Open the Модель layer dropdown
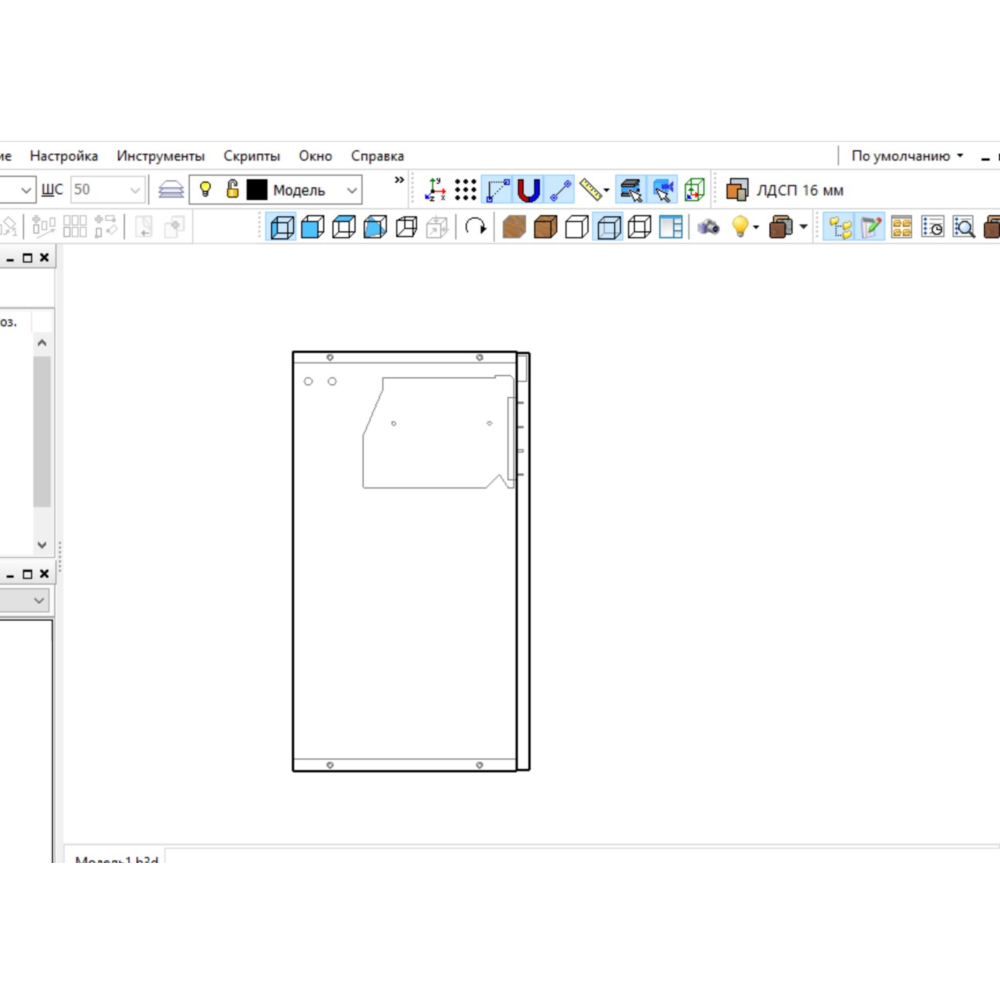The height and width of the screenshot is (1000, 1000). coord(352,190)
